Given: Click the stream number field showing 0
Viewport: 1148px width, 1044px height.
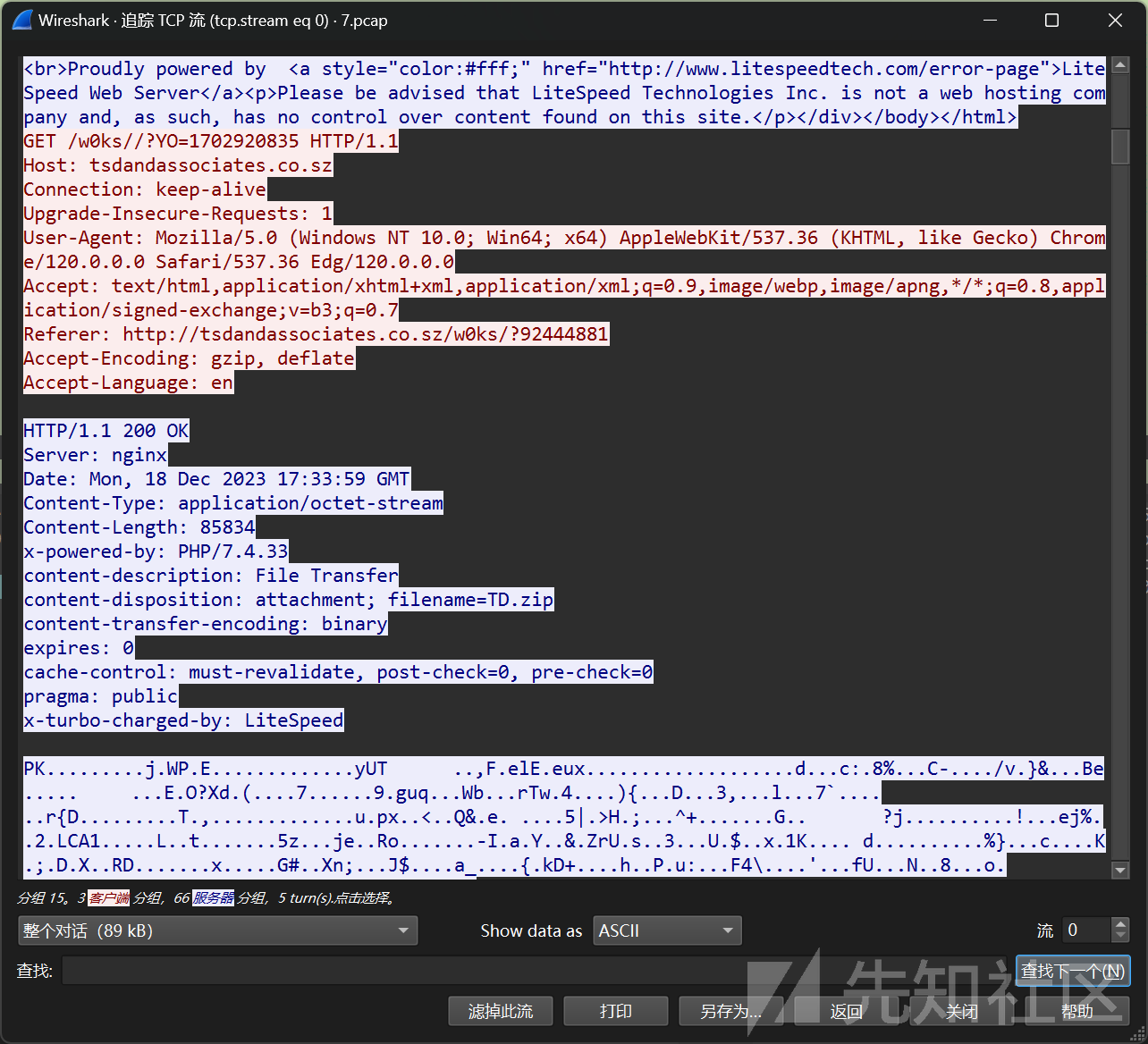Looking at the screenshot, I should tap(1086, 930).
